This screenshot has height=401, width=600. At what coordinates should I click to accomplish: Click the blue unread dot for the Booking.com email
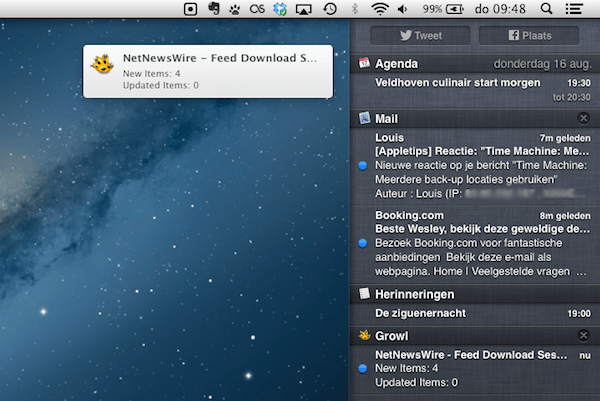(363, 243)
